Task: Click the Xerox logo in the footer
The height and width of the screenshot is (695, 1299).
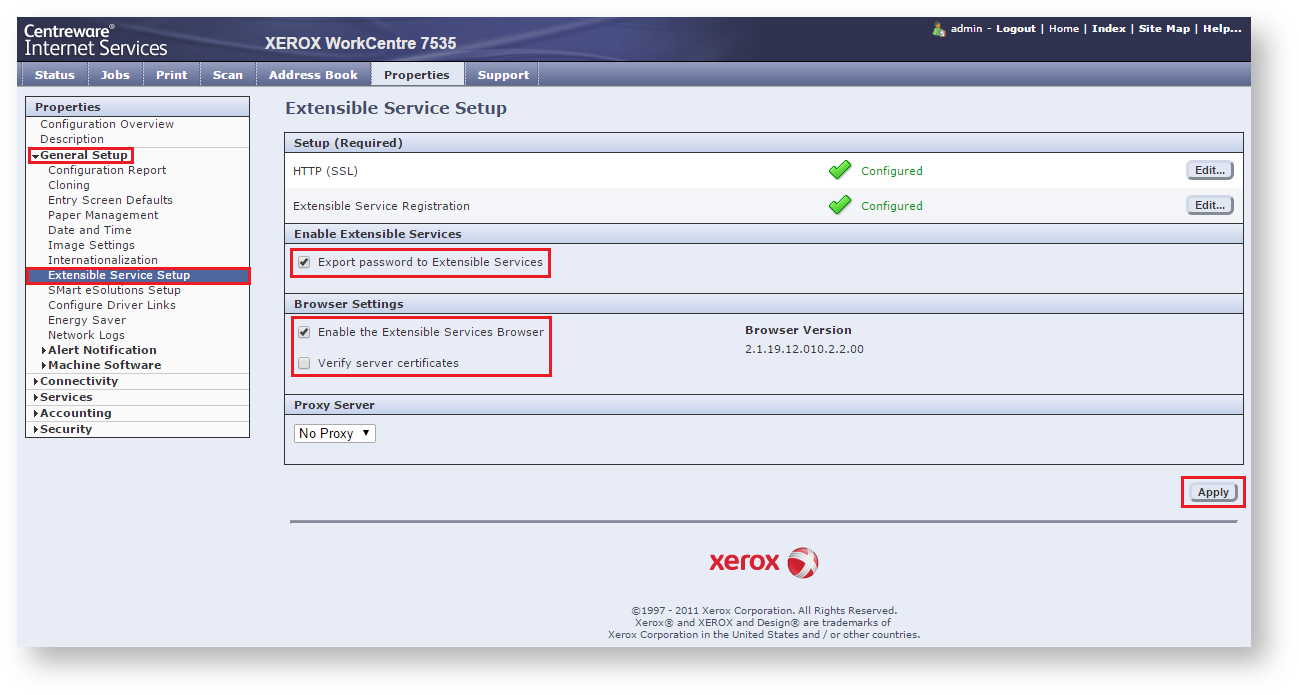Action: (764, 562)
